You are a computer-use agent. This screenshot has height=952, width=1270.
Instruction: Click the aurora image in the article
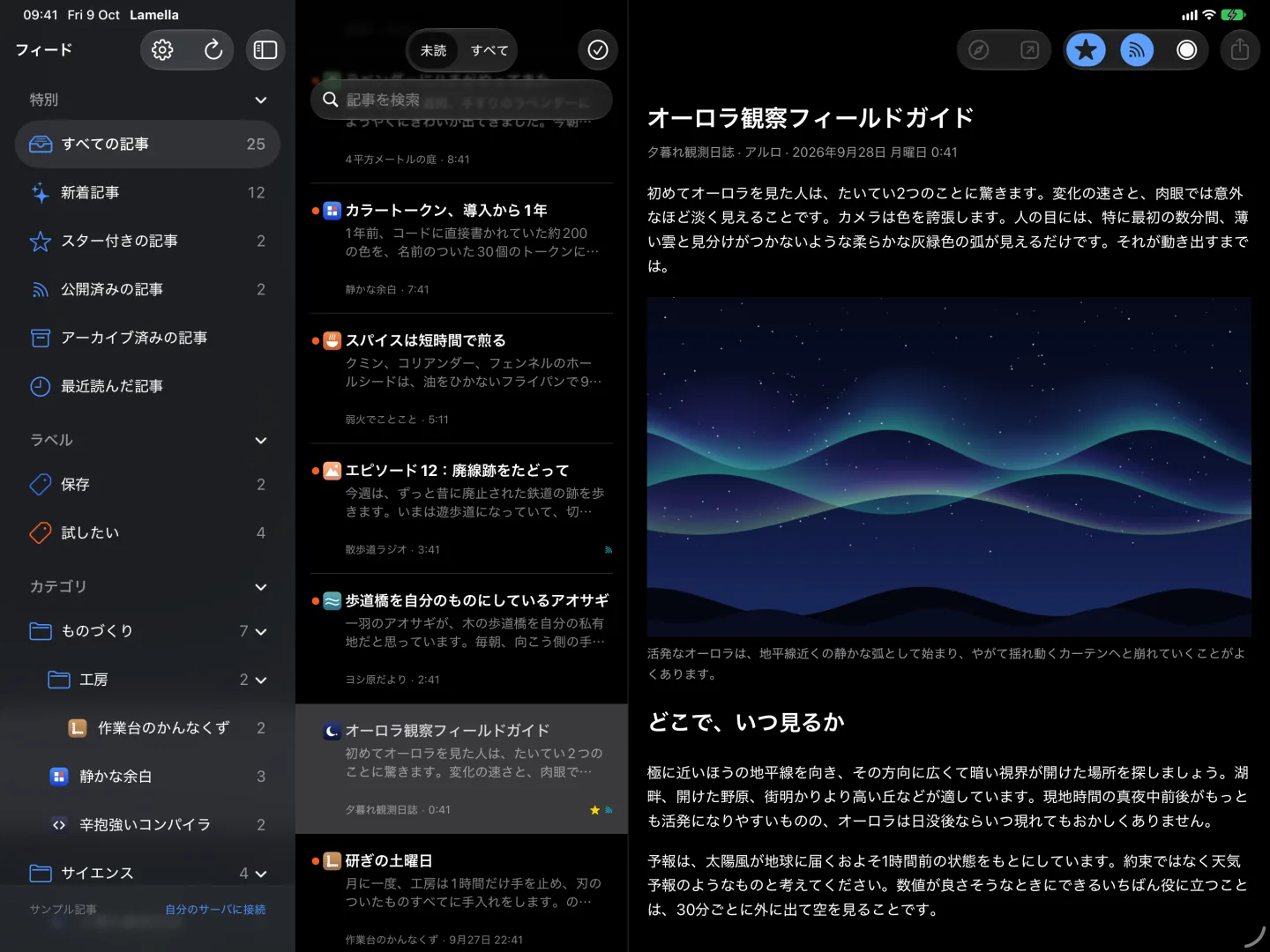pyautogui.click(x=949, y=467)
